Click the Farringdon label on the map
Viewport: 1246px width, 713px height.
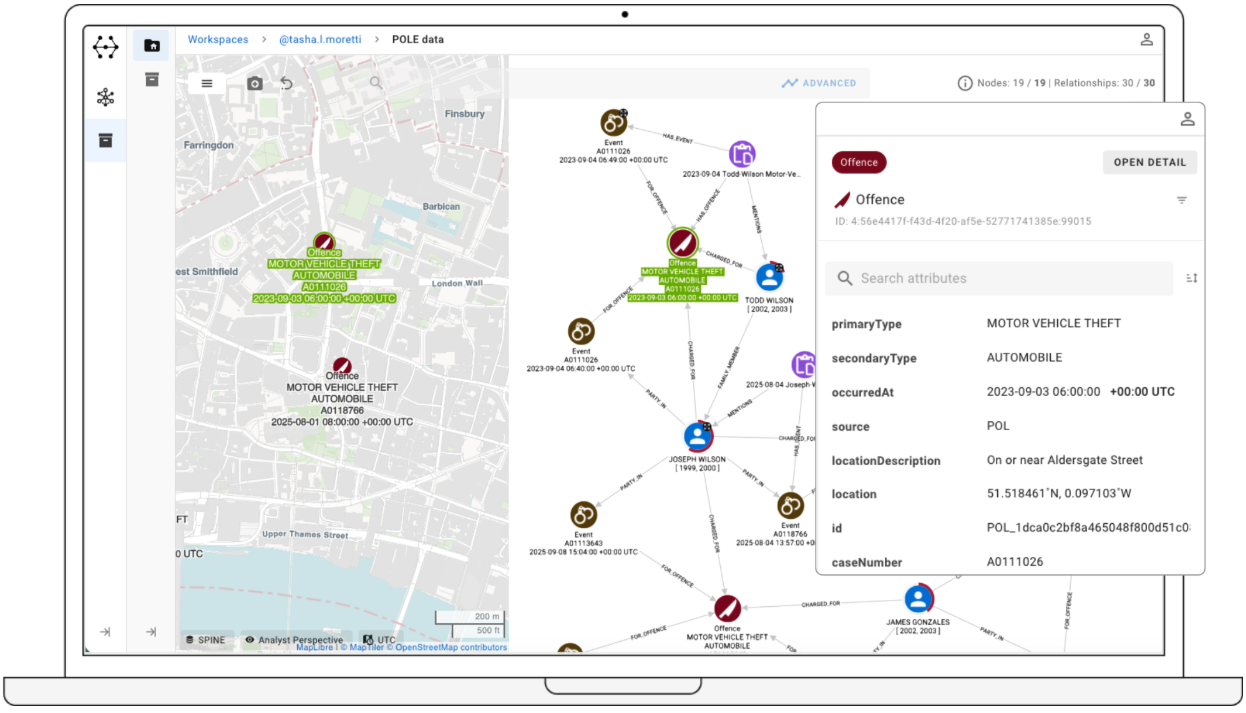pyautogui.click(x=209, y=145)
